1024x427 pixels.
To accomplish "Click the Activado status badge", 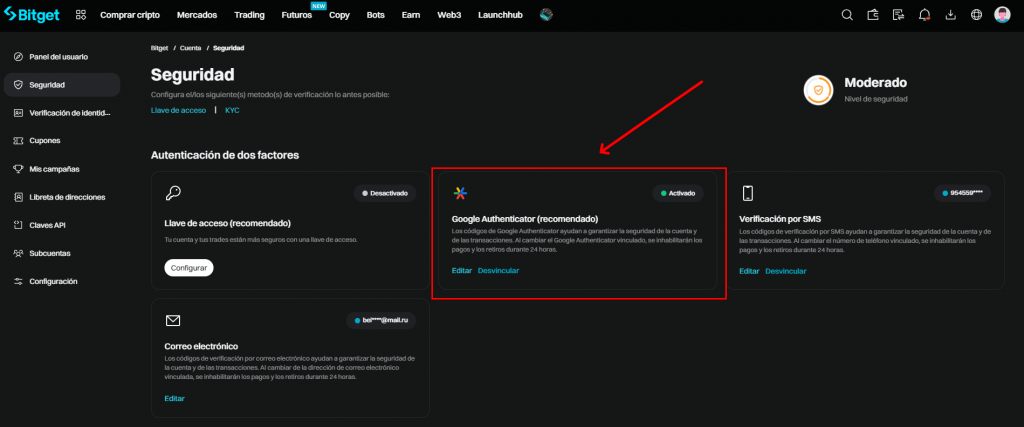I will 678,193.
